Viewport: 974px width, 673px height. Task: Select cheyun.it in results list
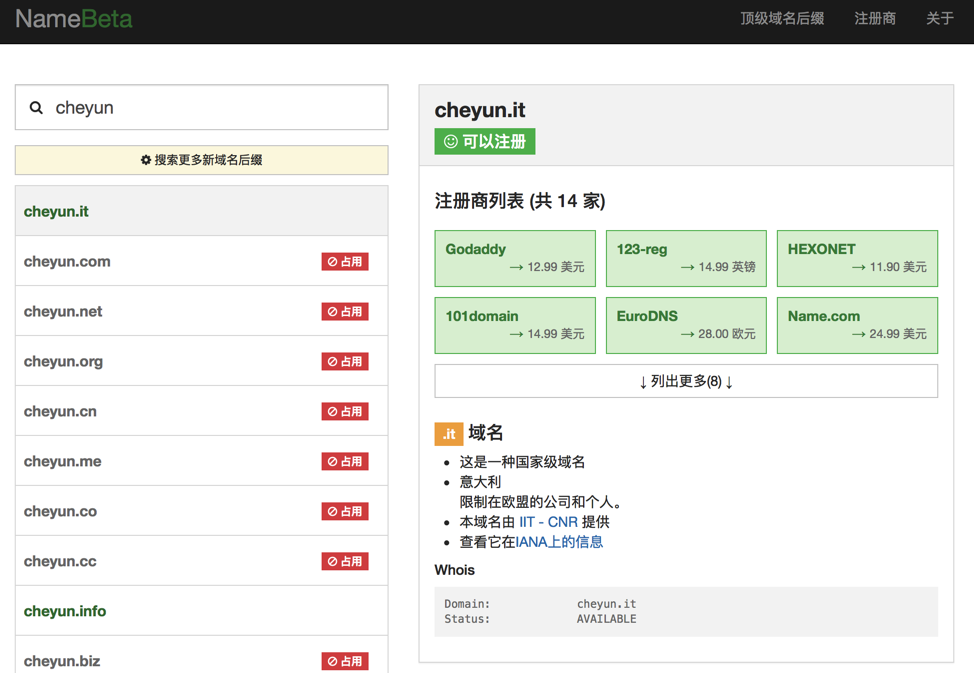(202, 211)
